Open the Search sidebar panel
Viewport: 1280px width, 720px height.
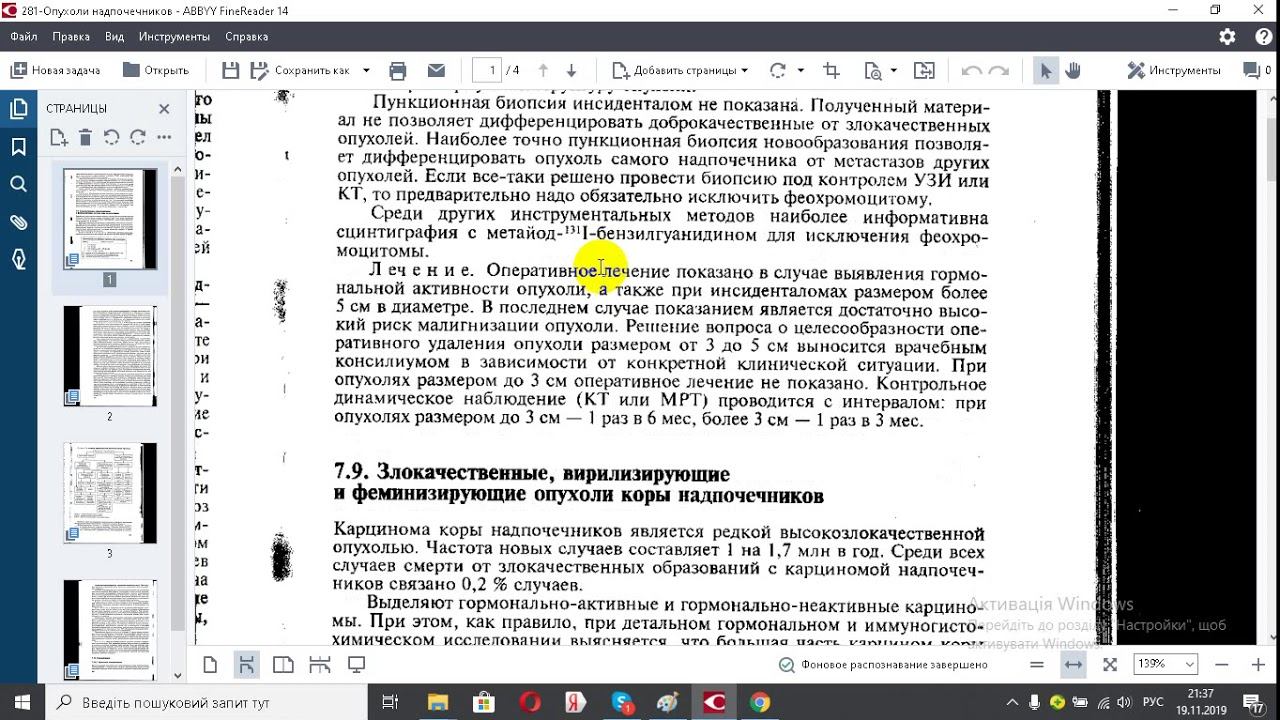pos(18,184)
